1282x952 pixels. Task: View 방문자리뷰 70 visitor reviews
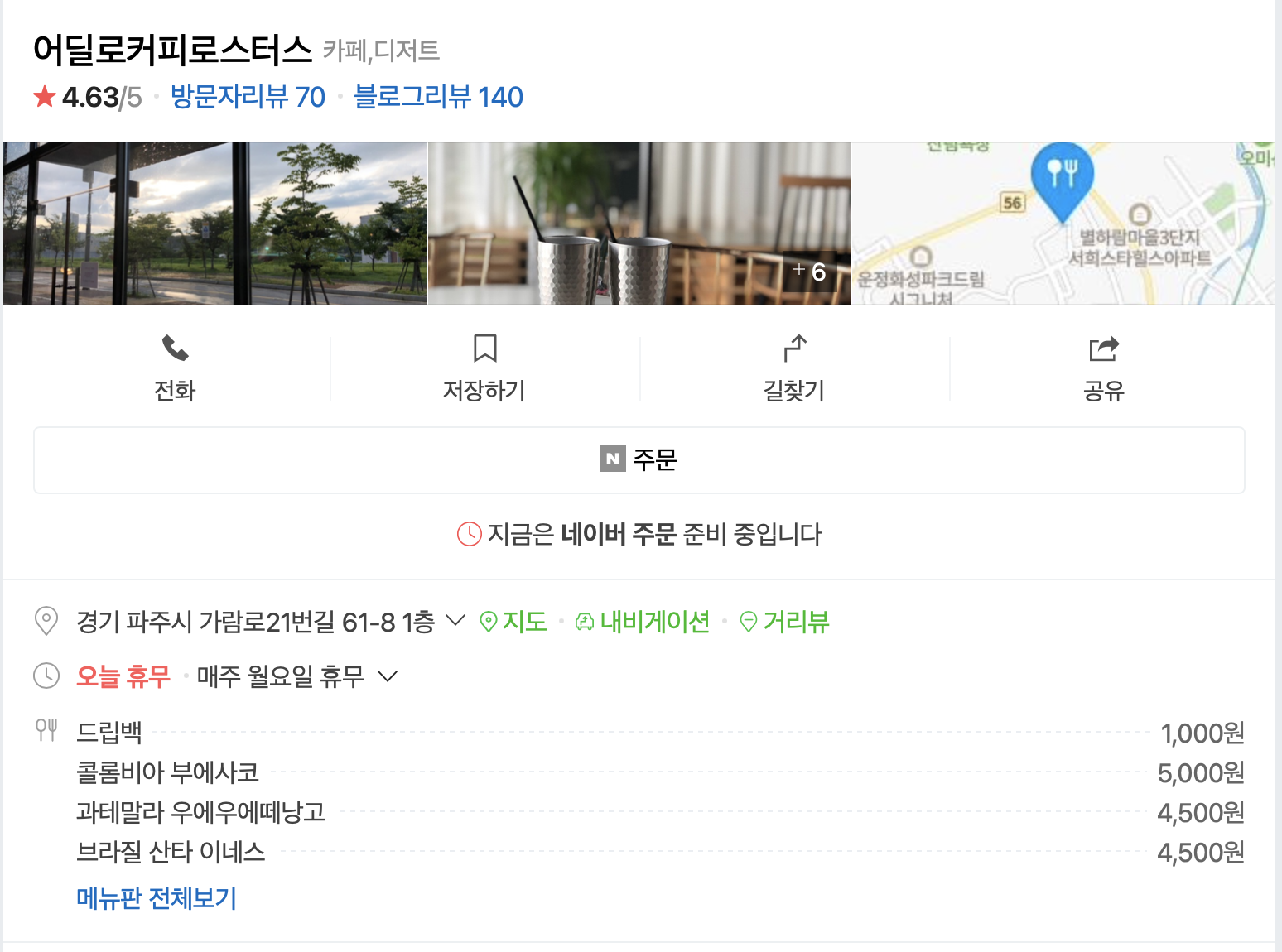pyautogui.click(x=248, y=97)
